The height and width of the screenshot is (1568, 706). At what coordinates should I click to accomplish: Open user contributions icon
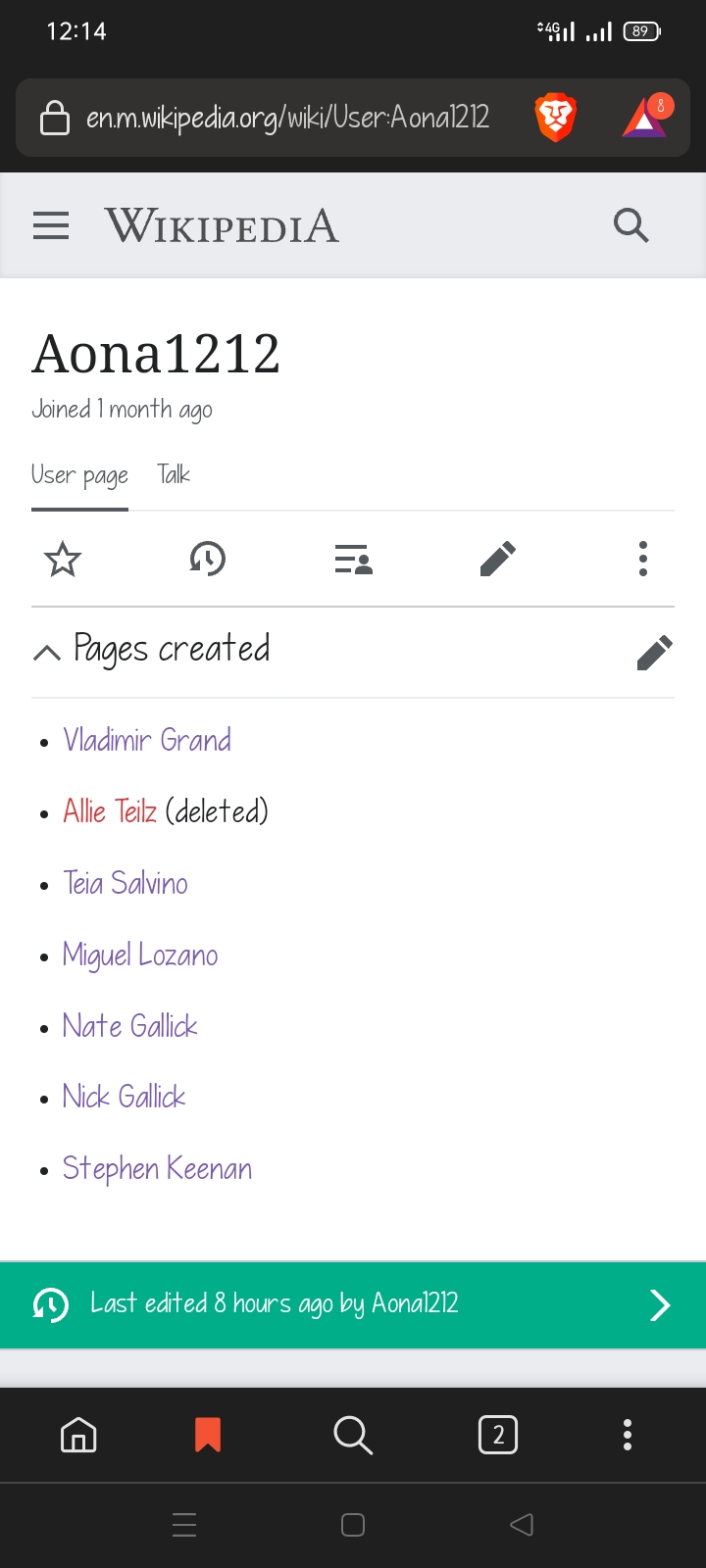353,560
